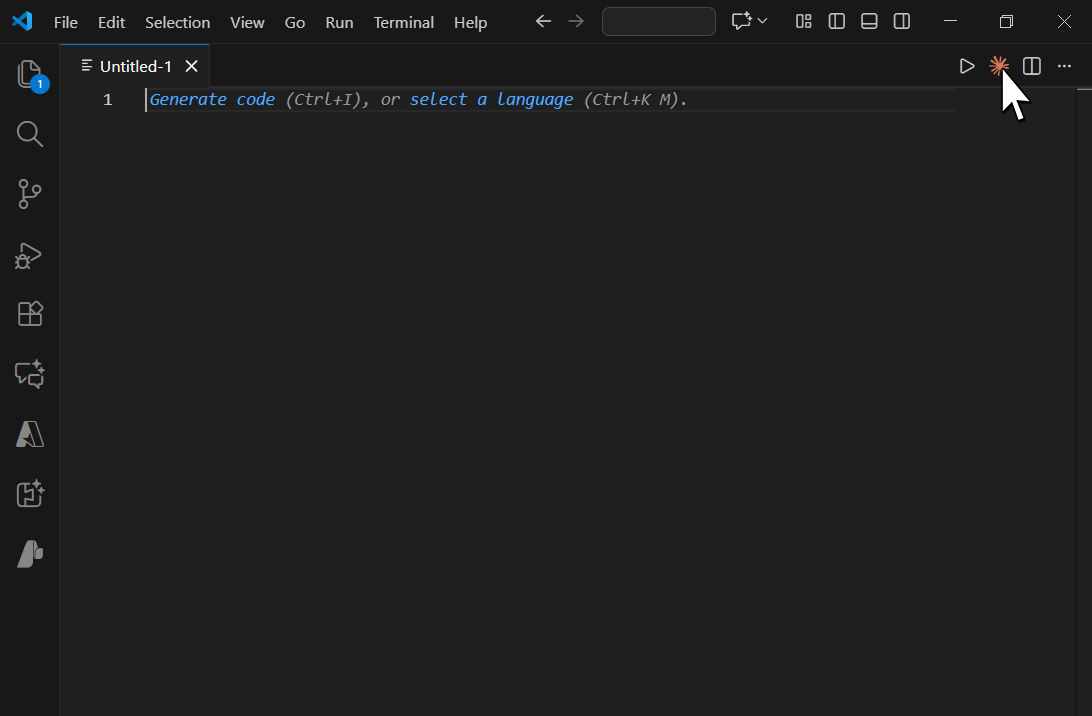Viewport: 1092px width, 716px height.
Task: Expand the chat dropdown arrow in the title bar
Action: pyautogui.click(x=763, y=22)
